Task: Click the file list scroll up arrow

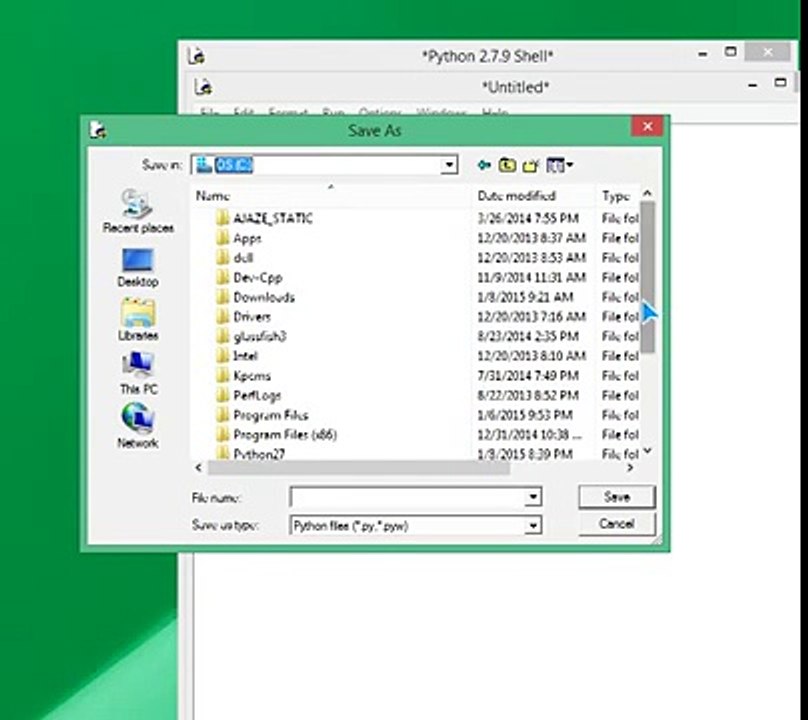Action: (x=647, y=193)
